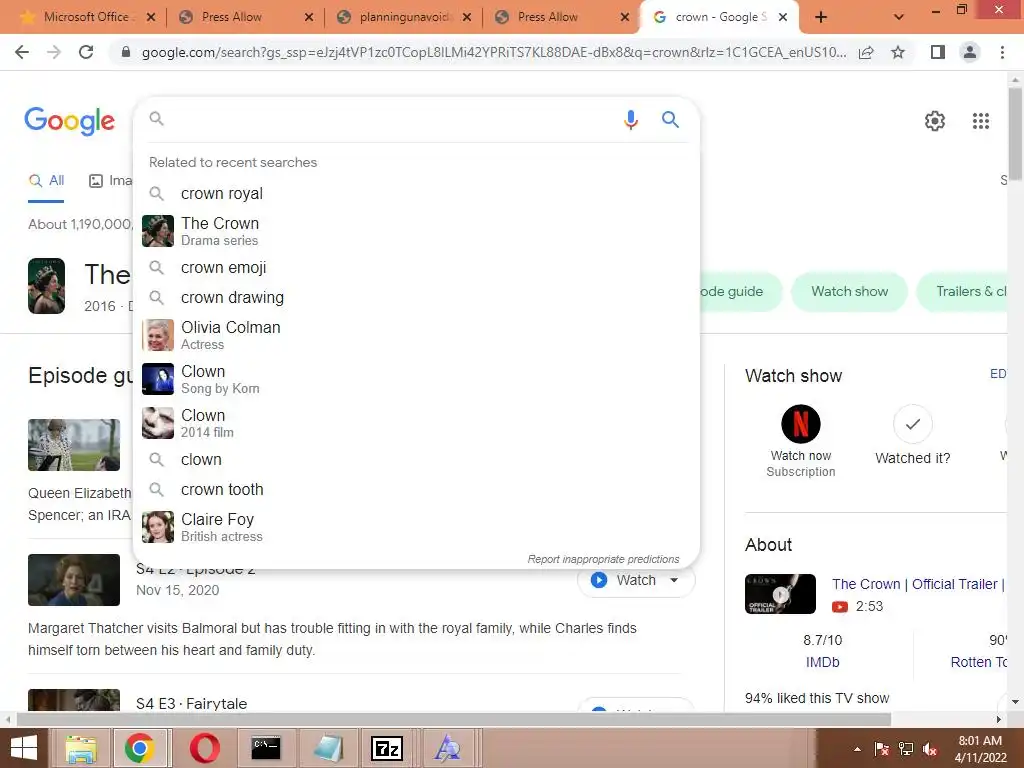This screenshot has height=768, width=1024.
Task: Choose Clown Song by Korn suggestion
Action: tap(417, 379)
